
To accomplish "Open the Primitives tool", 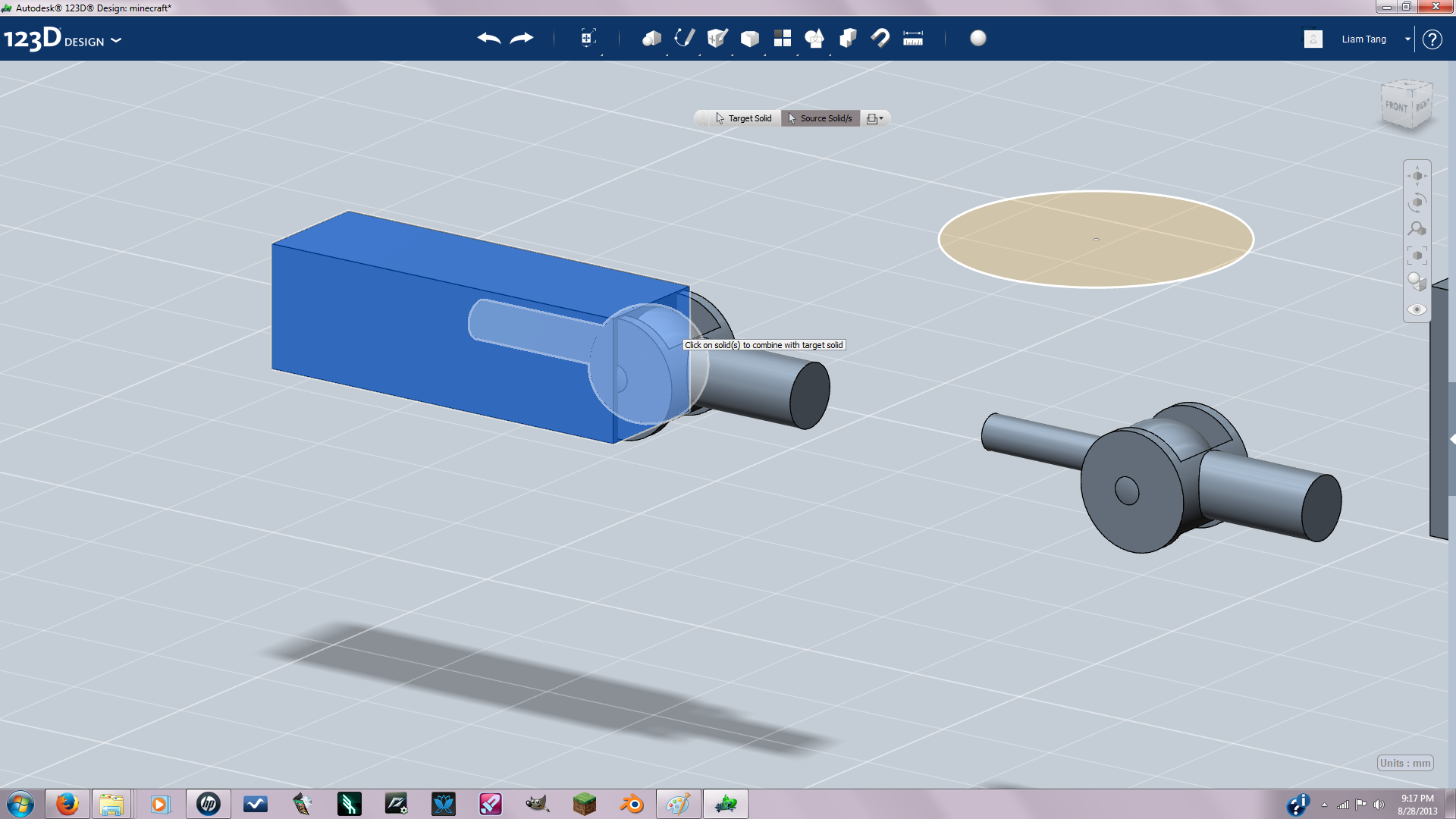I will pos(651,38).
